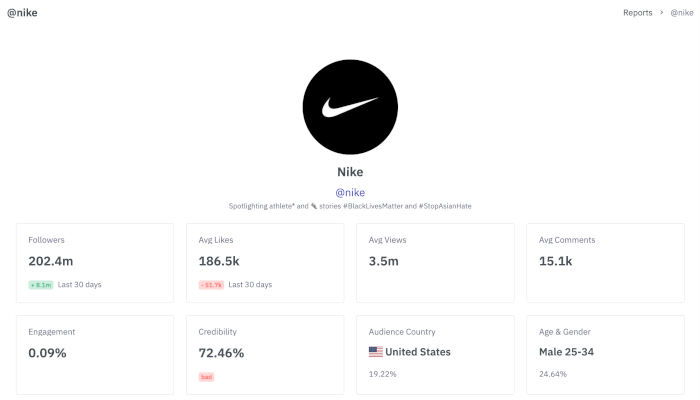Open the Engagement 0.09% card
700x400 pixels.
(x=95, y=355)
